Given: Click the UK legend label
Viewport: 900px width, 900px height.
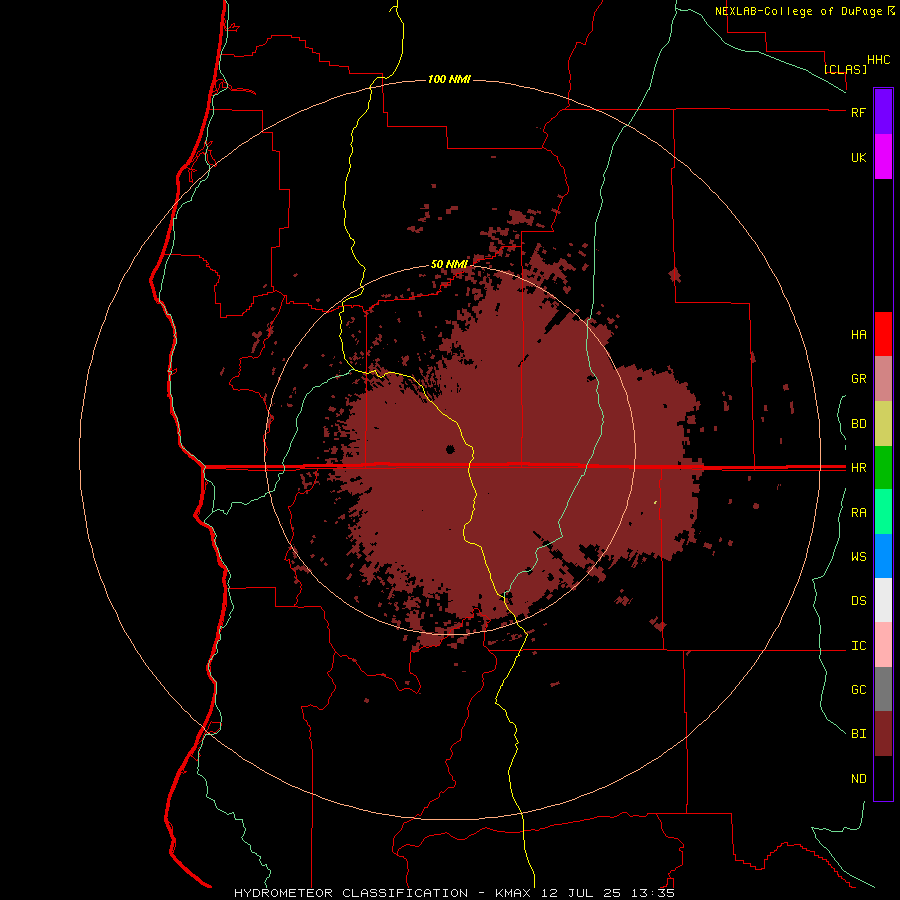Looking at the screenshot, I should 858,157.
